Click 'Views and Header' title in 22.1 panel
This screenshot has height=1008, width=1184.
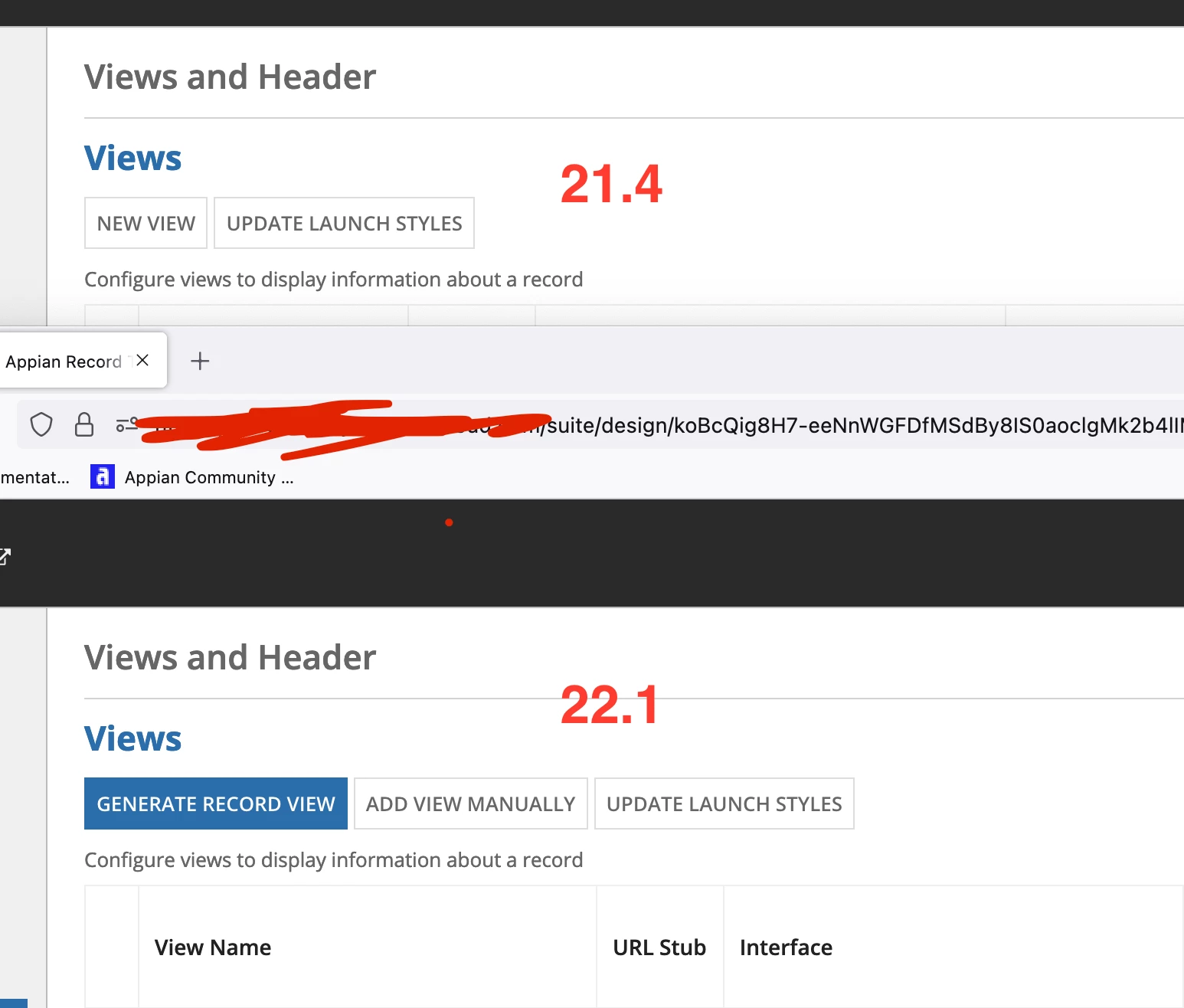point(231,657)
